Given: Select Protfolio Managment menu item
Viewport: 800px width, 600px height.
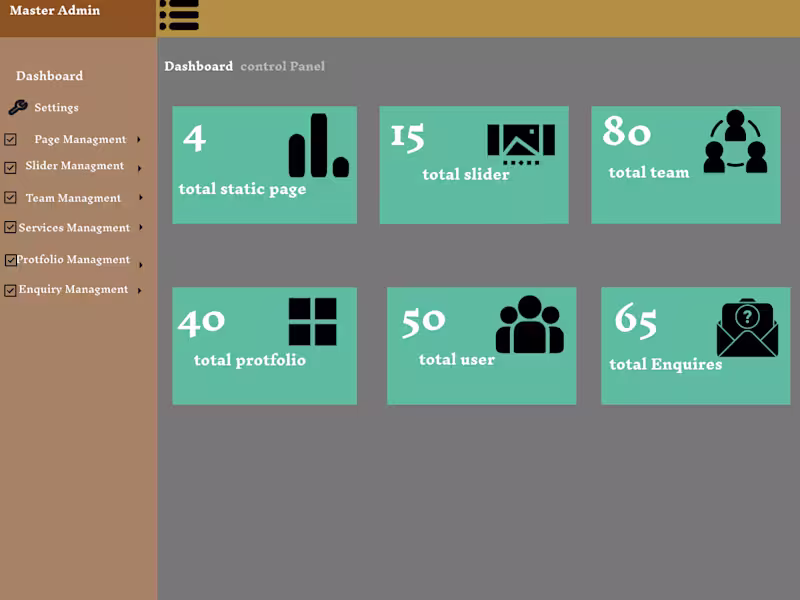Looking at the screenshot, I should point(73,260).
